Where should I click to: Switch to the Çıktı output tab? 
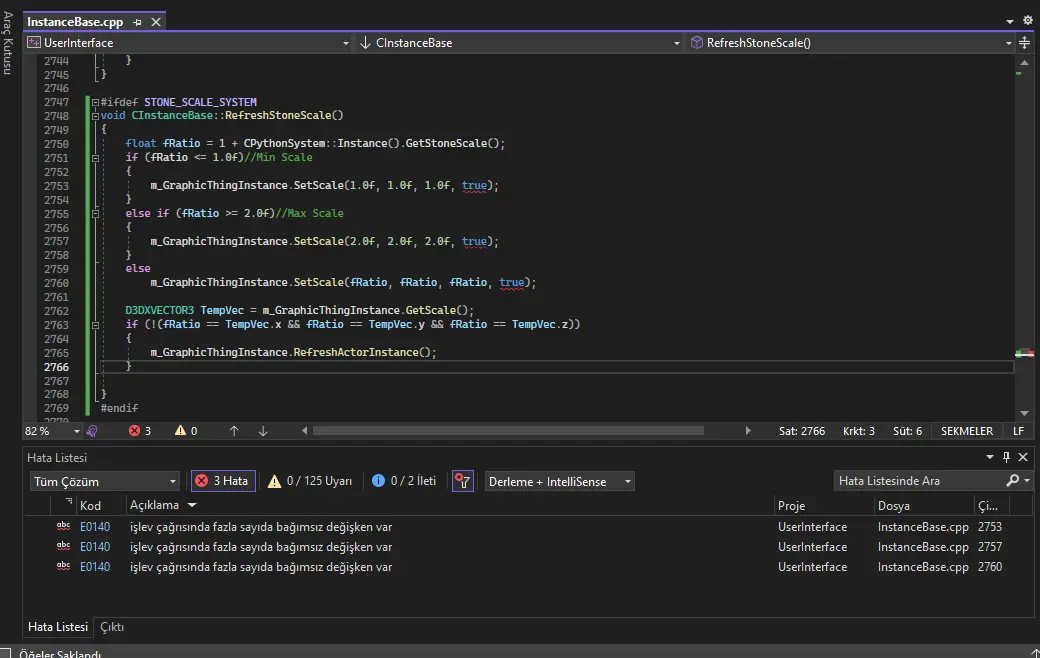(x=112, y=627)
